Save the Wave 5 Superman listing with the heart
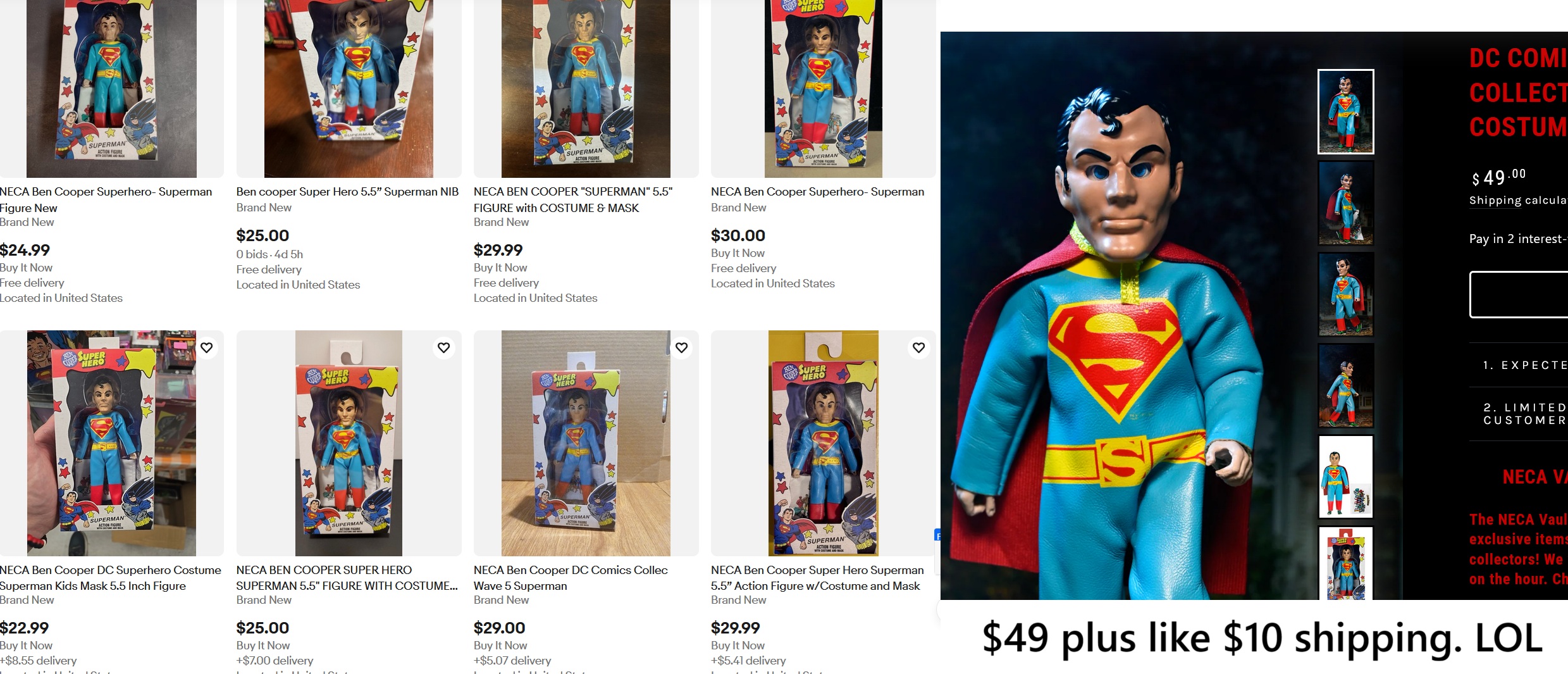The height and width of the screenshot is (674, 1568). (x=682, y=348)
